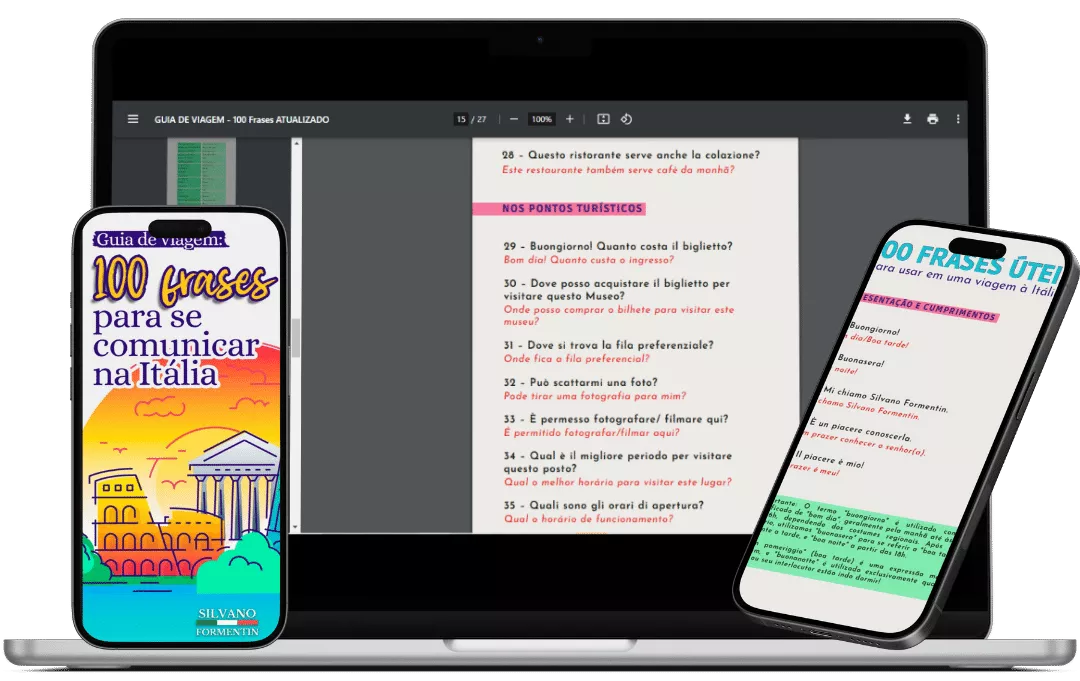
Task: Click the fit to page icon
Action: coord(603,119)
